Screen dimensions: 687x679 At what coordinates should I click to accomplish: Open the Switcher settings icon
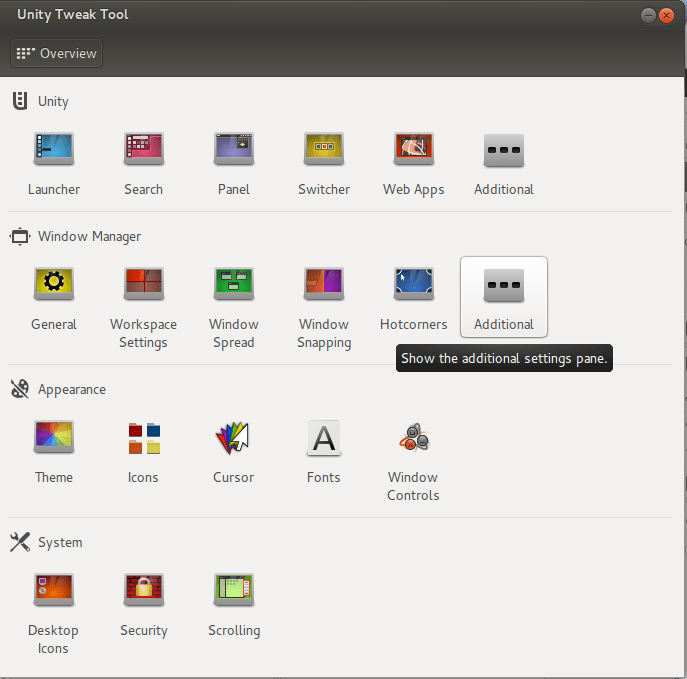[x=324, y=149]
